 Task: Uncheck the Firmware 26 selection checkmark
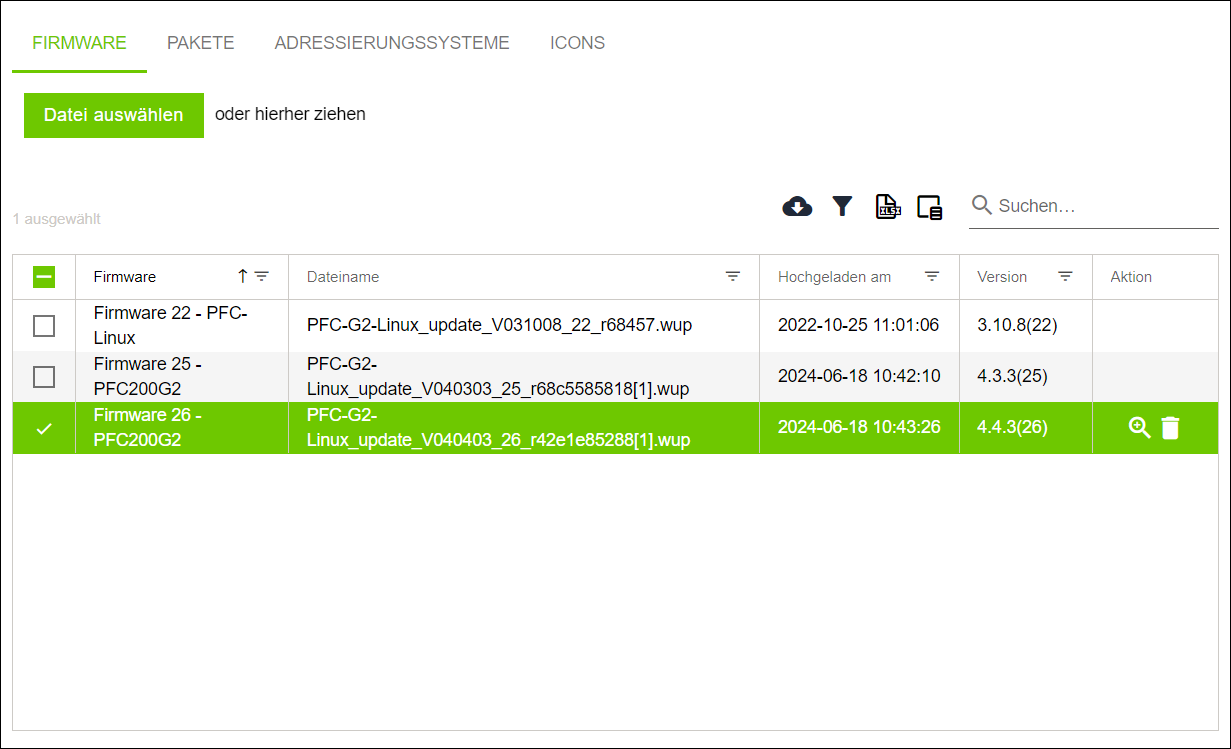point(43,427)
